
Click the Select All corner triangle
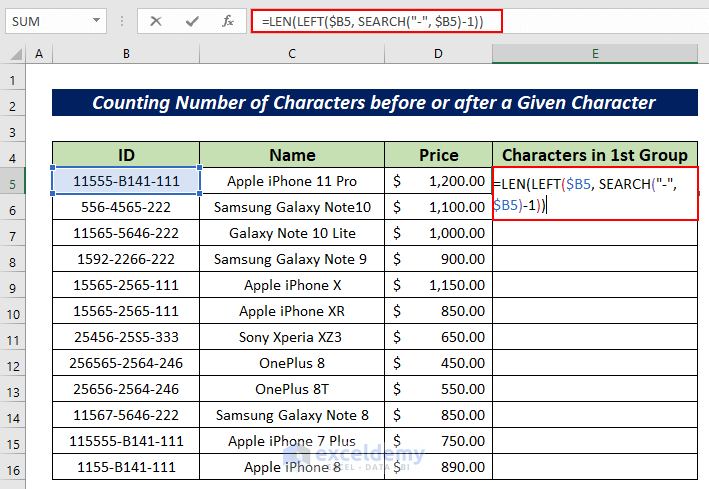[x=13, y=53]
